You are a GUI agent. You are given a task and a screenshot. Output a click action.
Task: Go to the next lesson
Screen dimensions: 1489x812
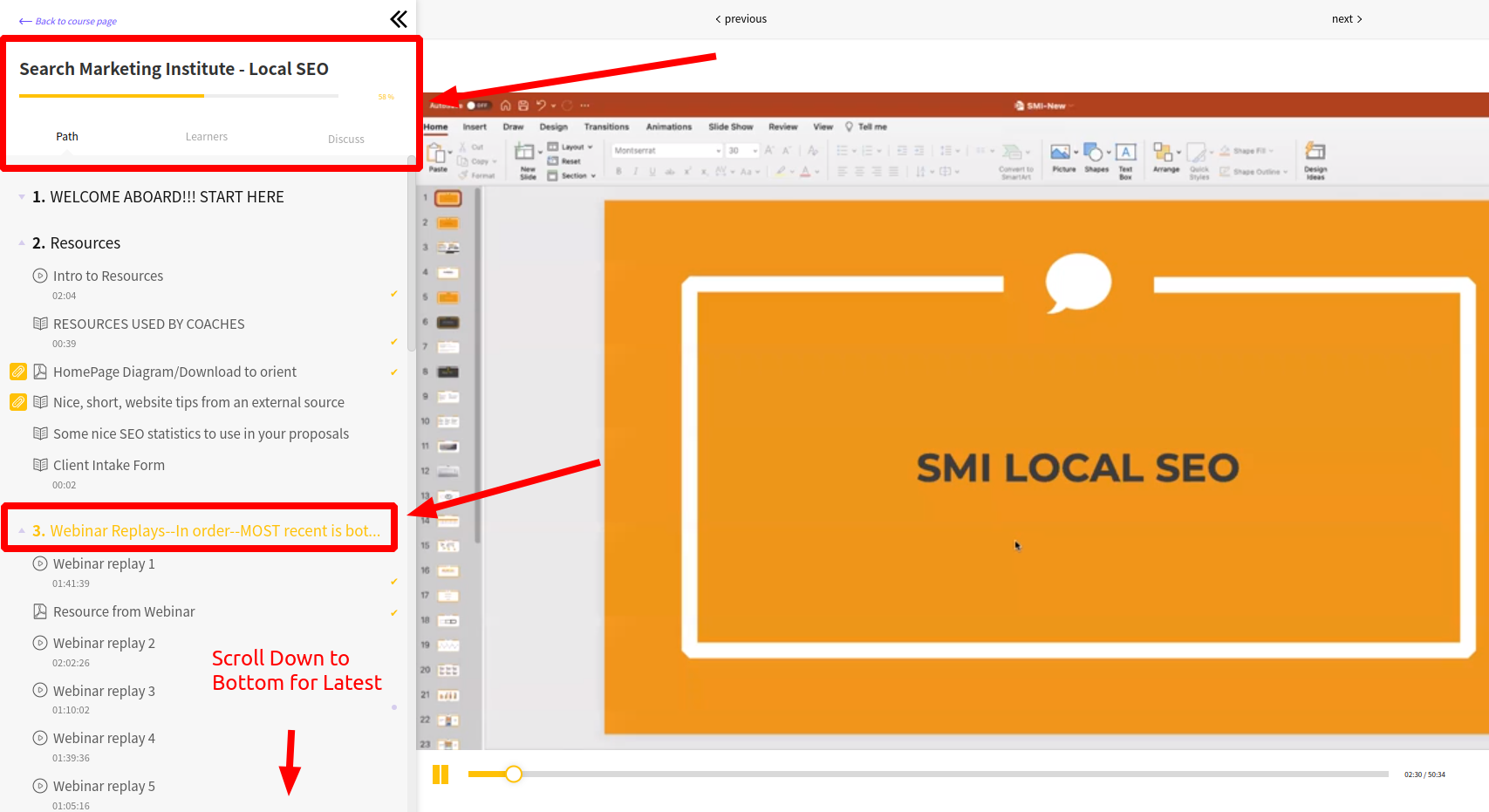(1346, 19)
